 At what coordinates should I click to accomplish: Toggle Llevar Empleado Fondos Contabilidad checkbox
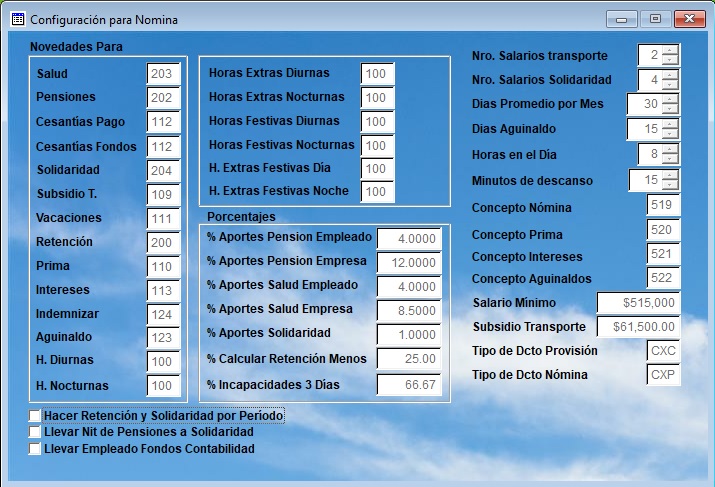coord(35,449)
